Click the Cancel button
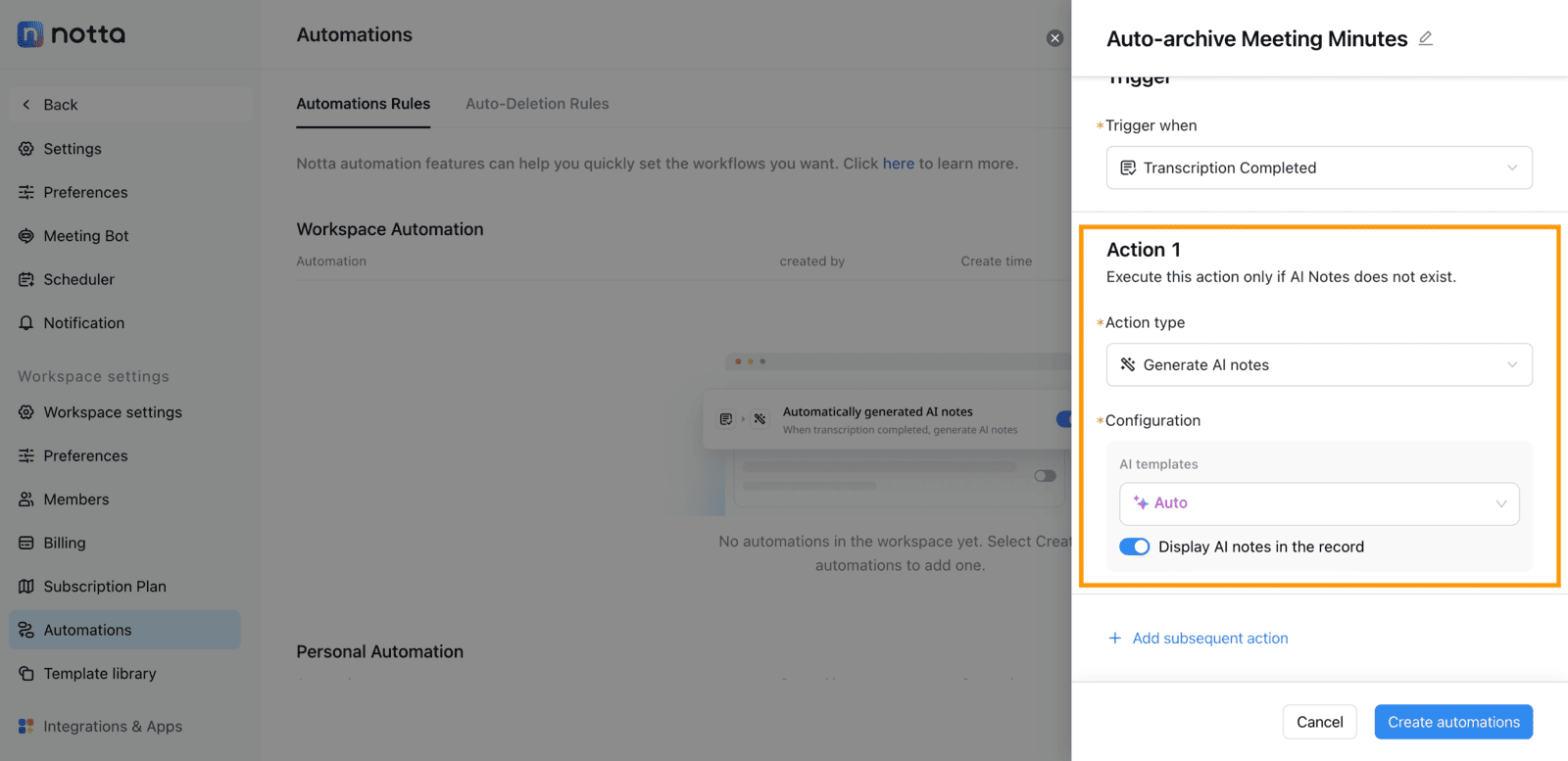Image resolution: width=1568 pixels, height=761 pixels. click(1320, 722)
